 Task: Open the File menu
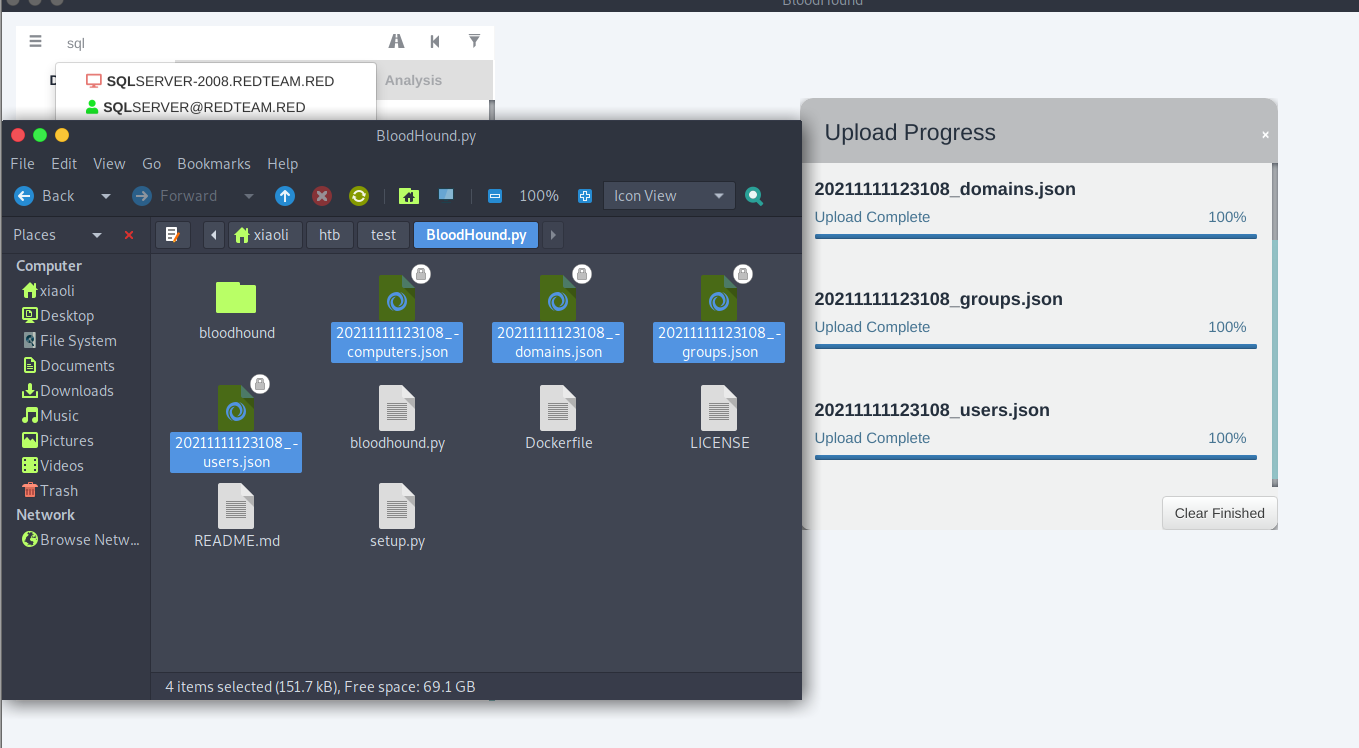tap(22, 164)
